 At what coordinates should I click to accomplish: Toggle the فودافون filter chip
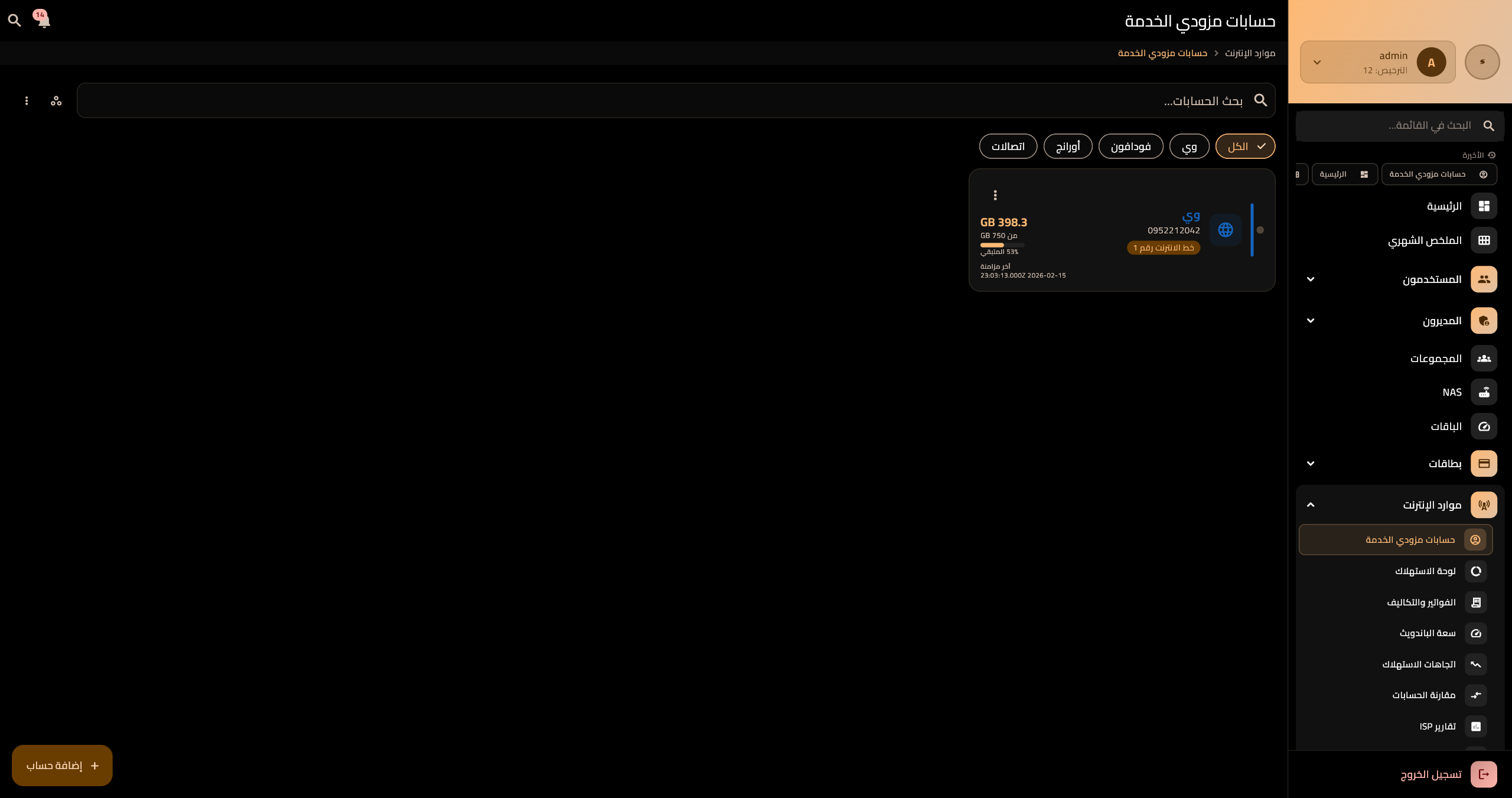(1130, 146)
